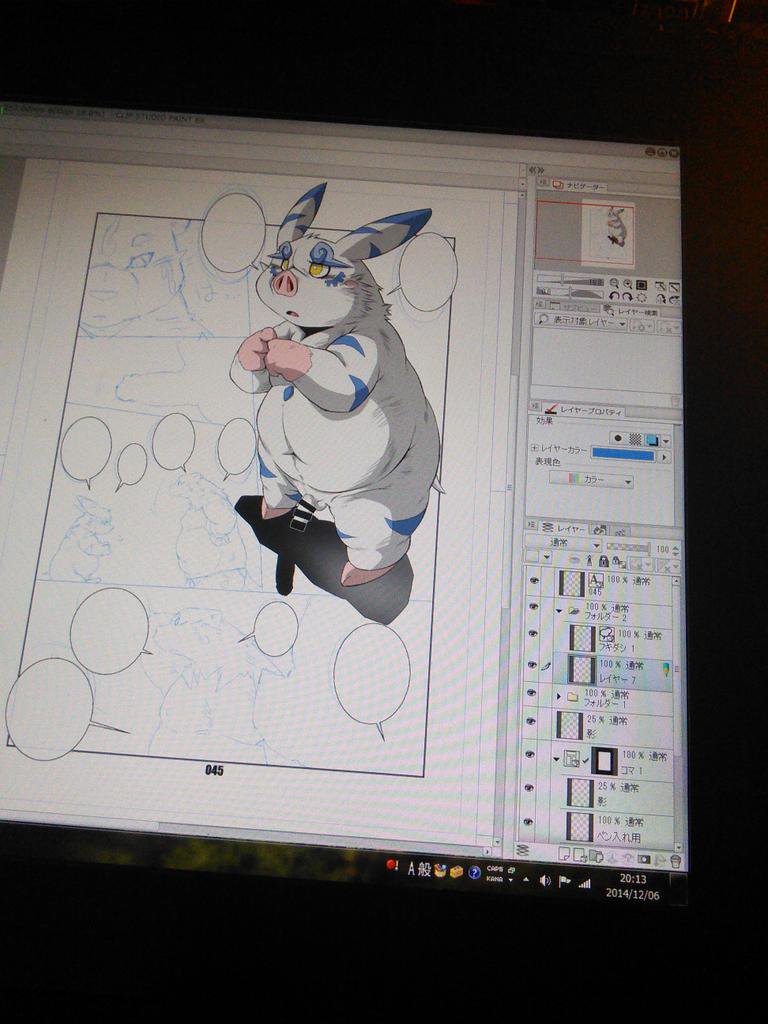Create a new raster layer
The width and height of the screenshot is (768, 1024).
pyautogui.click(x=564, y=854)
